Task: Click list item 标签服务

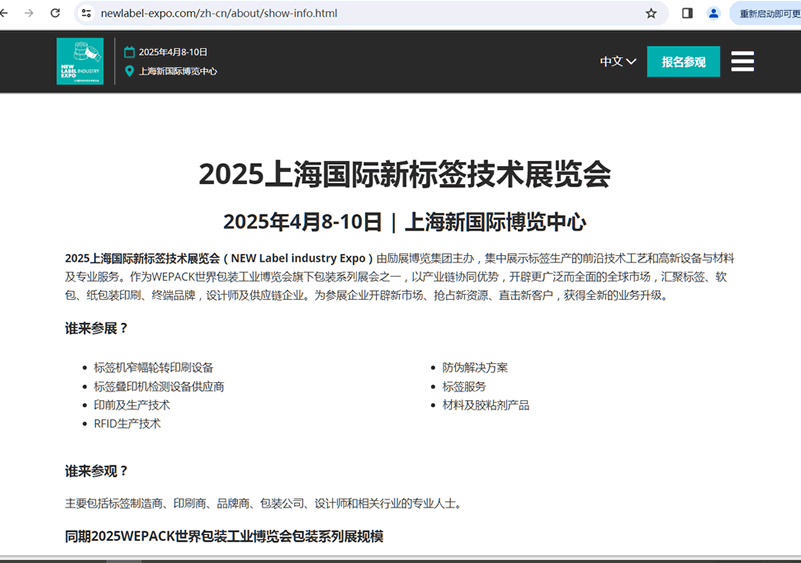Action: coord(464,386)
